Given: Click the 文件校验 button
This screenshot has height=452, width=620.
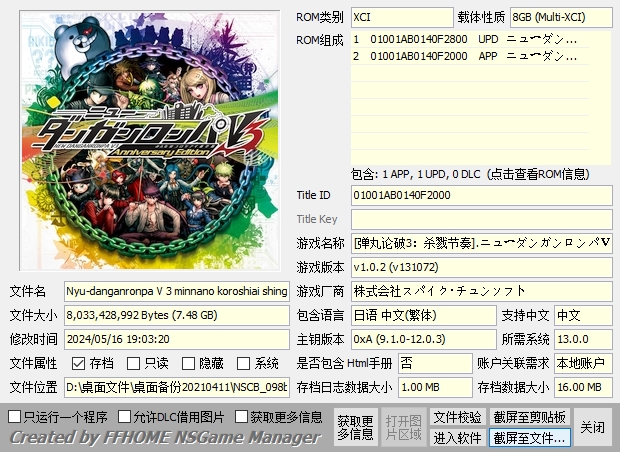Looking at the screenshot, I should point(457,417).
